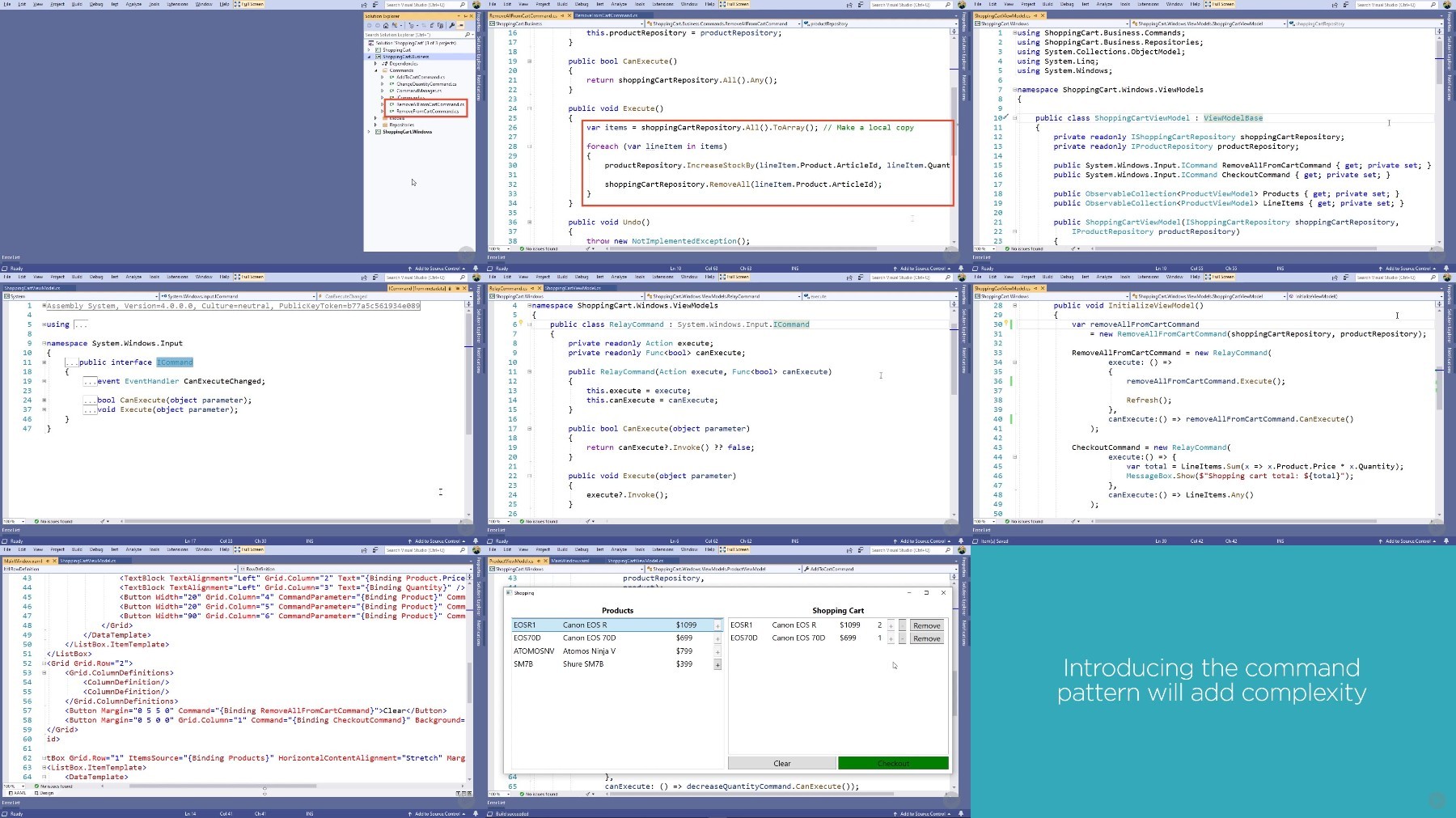Select ChangeQuantityCommand.cs in Solution Explorer
Viewport: 1456px width, 818px height.
click(426, 84)
